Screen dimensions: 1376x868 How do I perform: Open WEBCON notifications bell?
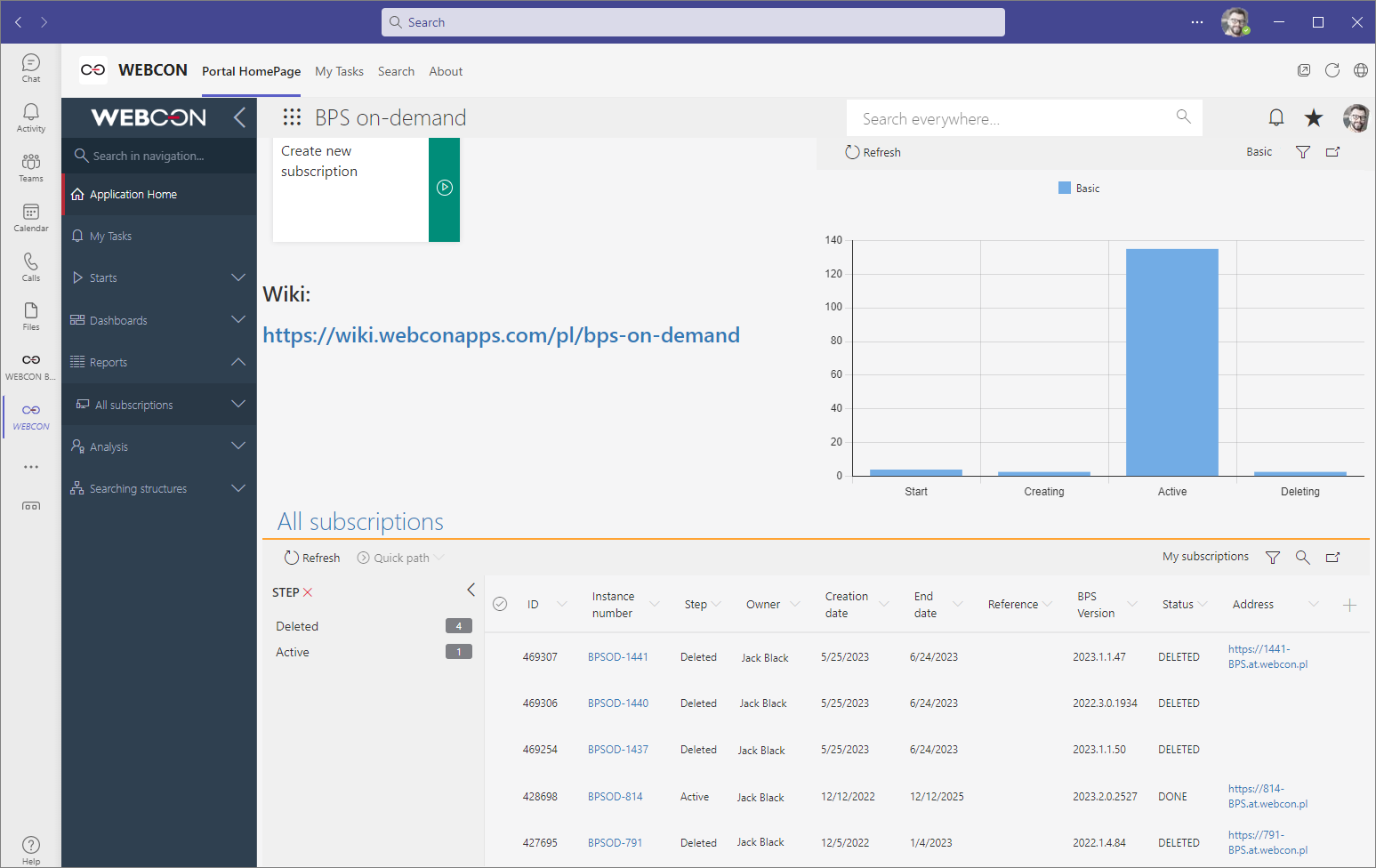click(x=1276, y=117)
